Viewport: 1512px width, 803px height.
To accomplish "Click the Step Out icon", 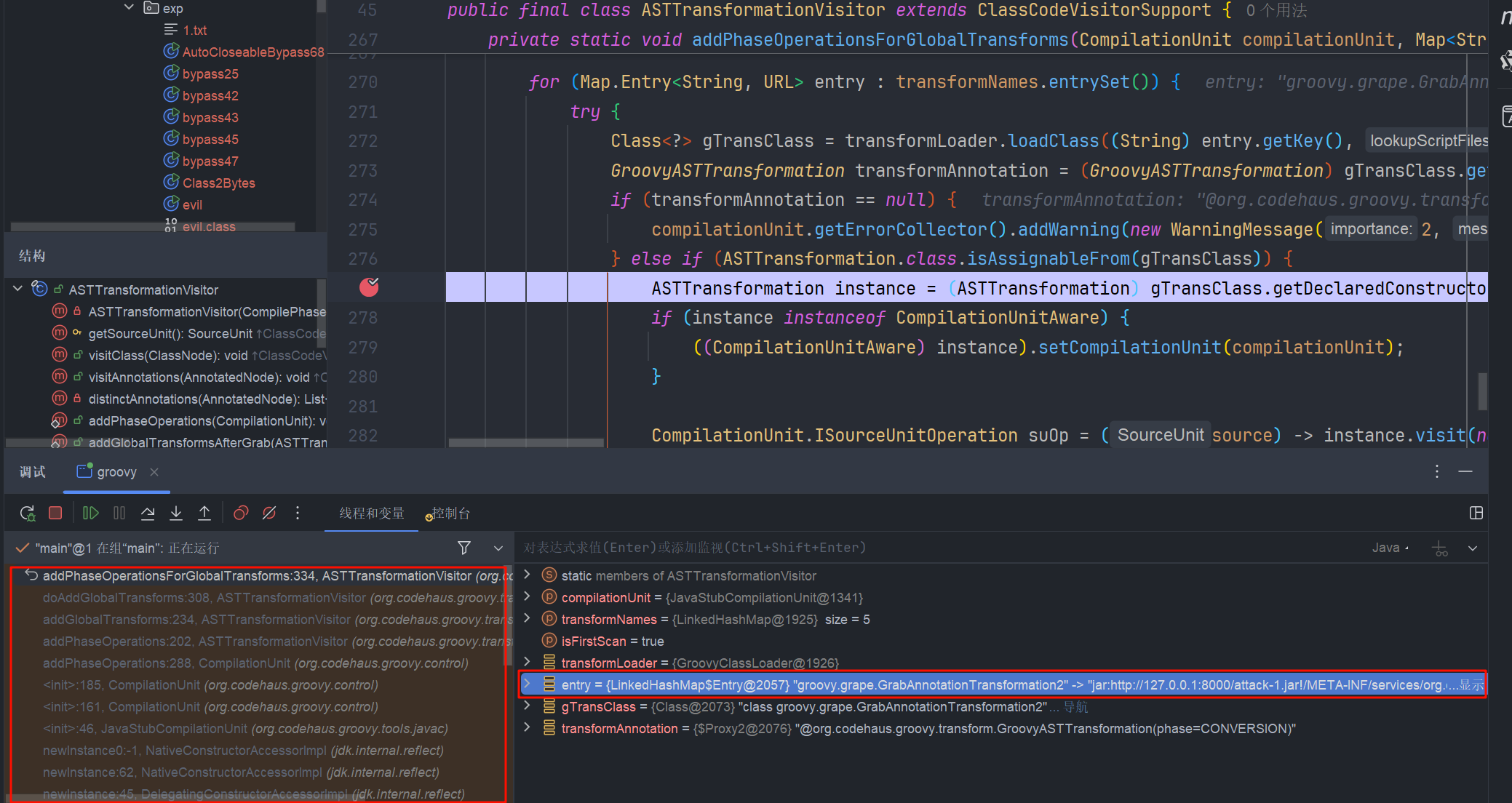I will 204,514.
